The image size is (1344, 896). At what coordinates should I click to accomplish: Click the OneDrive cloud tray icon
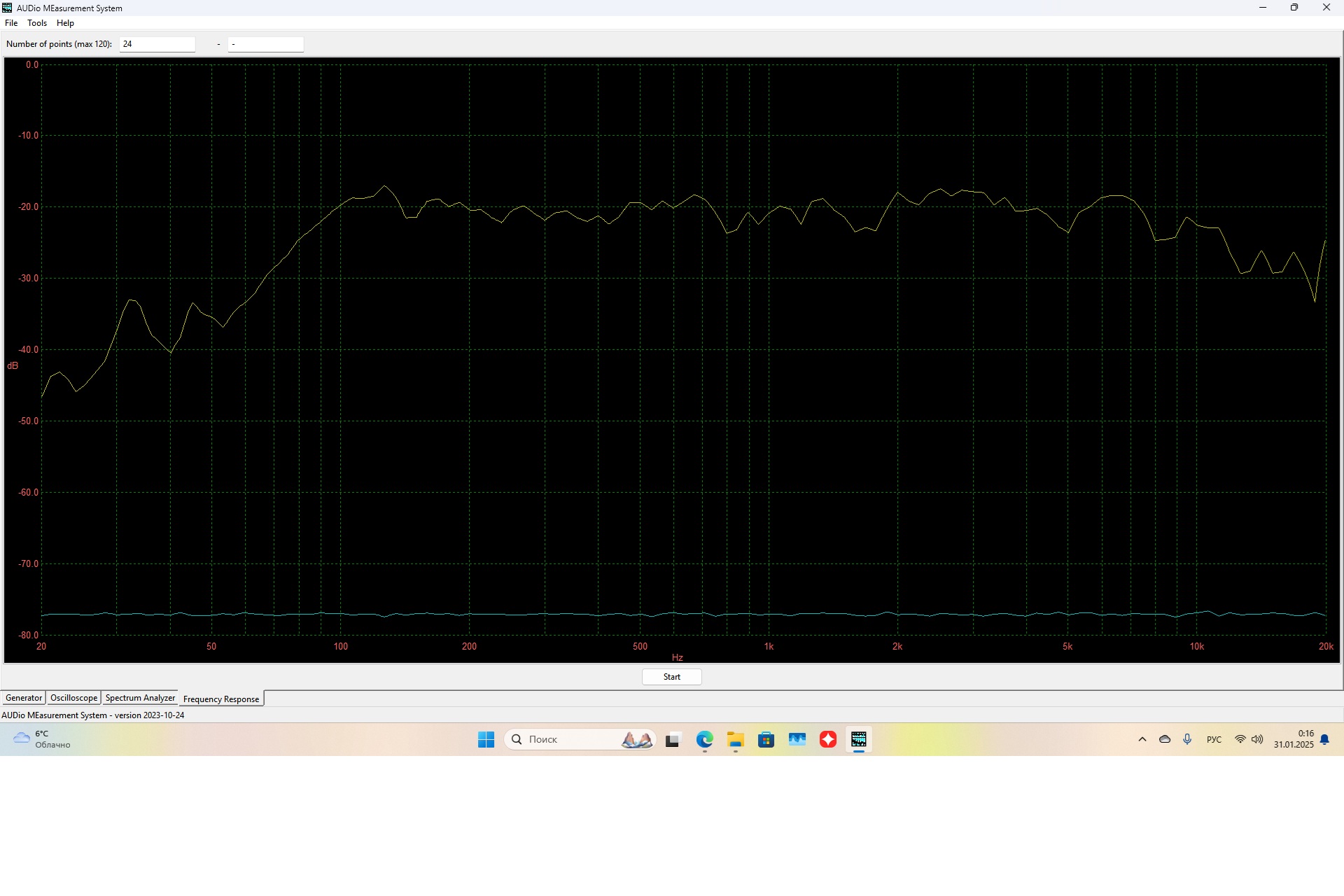(x=1165, y=739)
